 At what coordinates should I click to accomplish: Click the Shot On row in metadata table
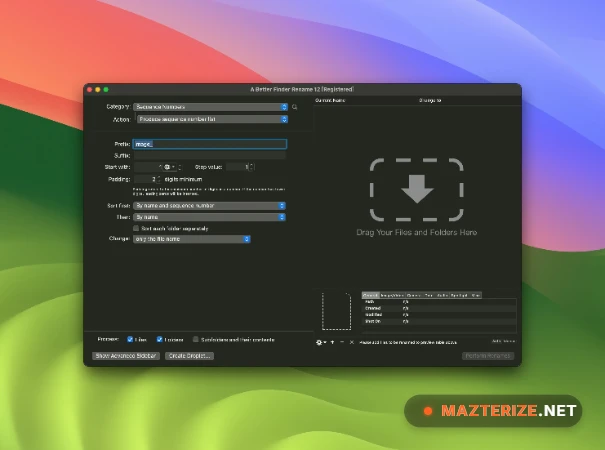click(x=439, y=321)
